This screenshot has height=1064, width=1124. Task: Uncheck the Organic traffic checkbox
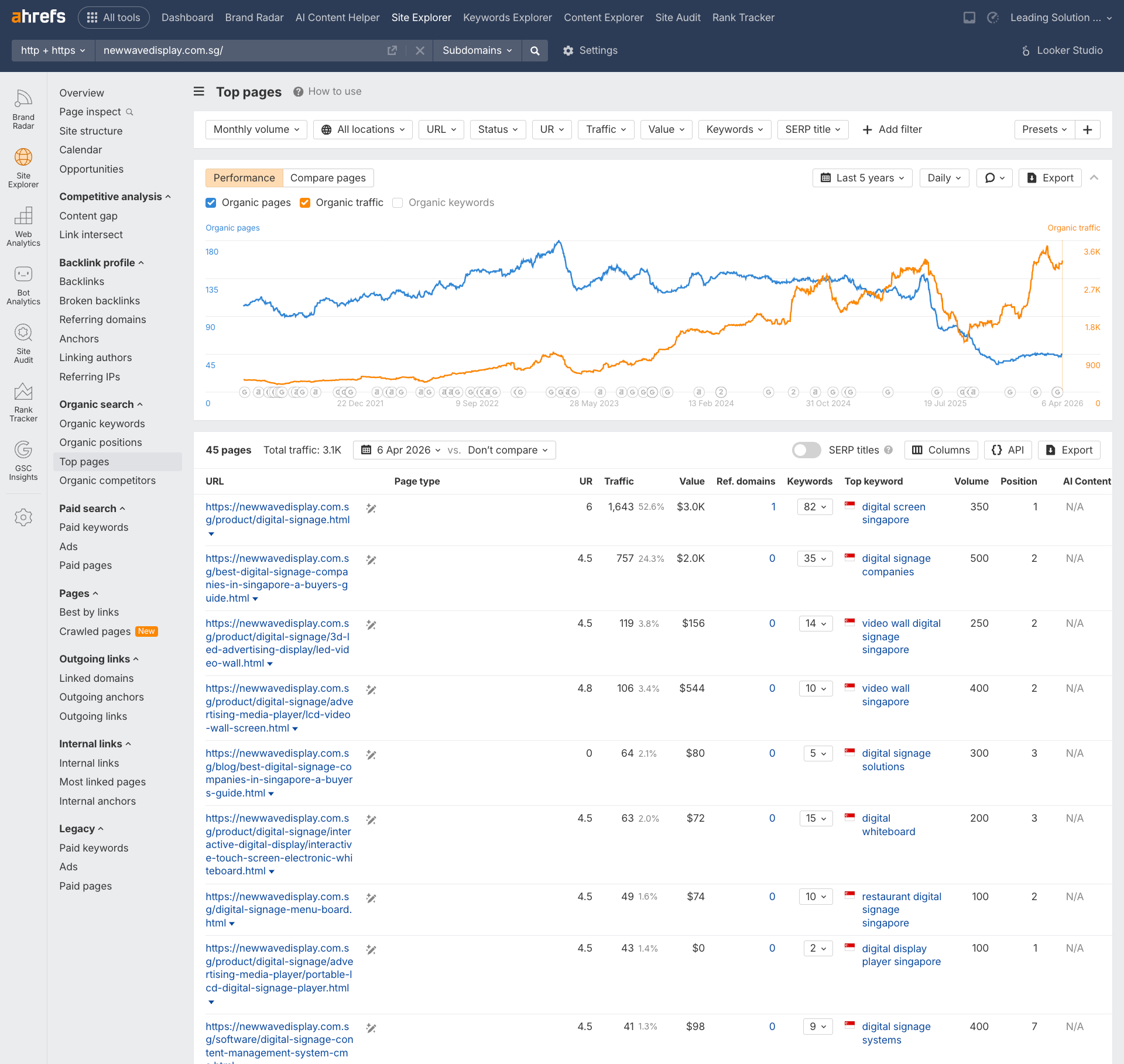[305, 202]
